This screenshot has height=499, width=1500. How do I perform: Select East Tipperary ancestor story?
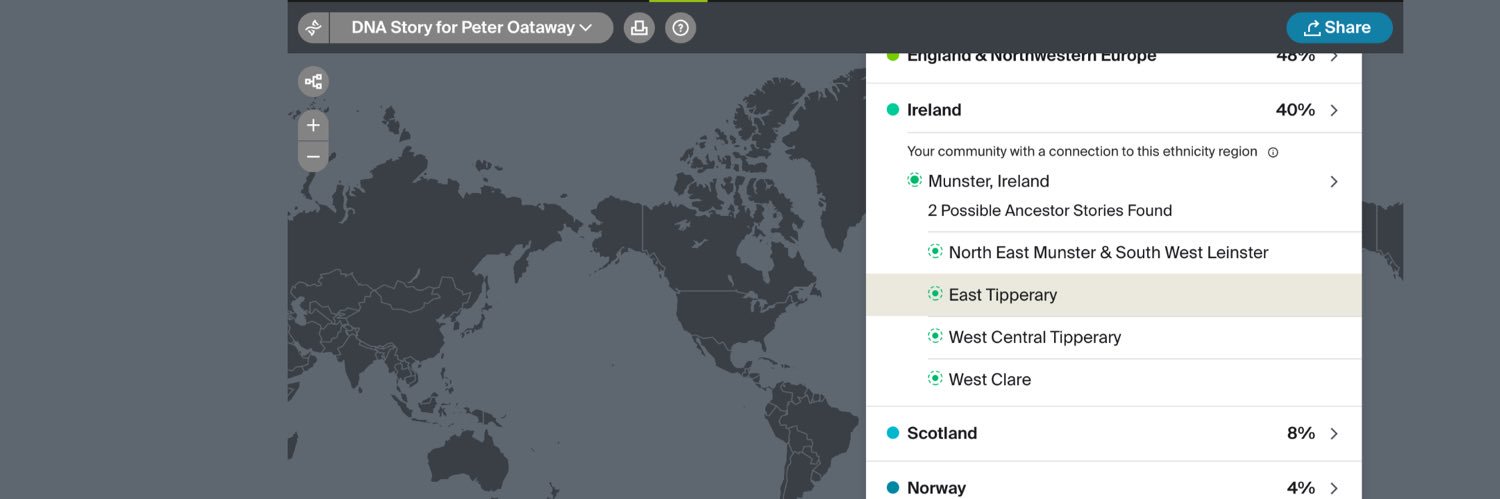pos(1003,295)
